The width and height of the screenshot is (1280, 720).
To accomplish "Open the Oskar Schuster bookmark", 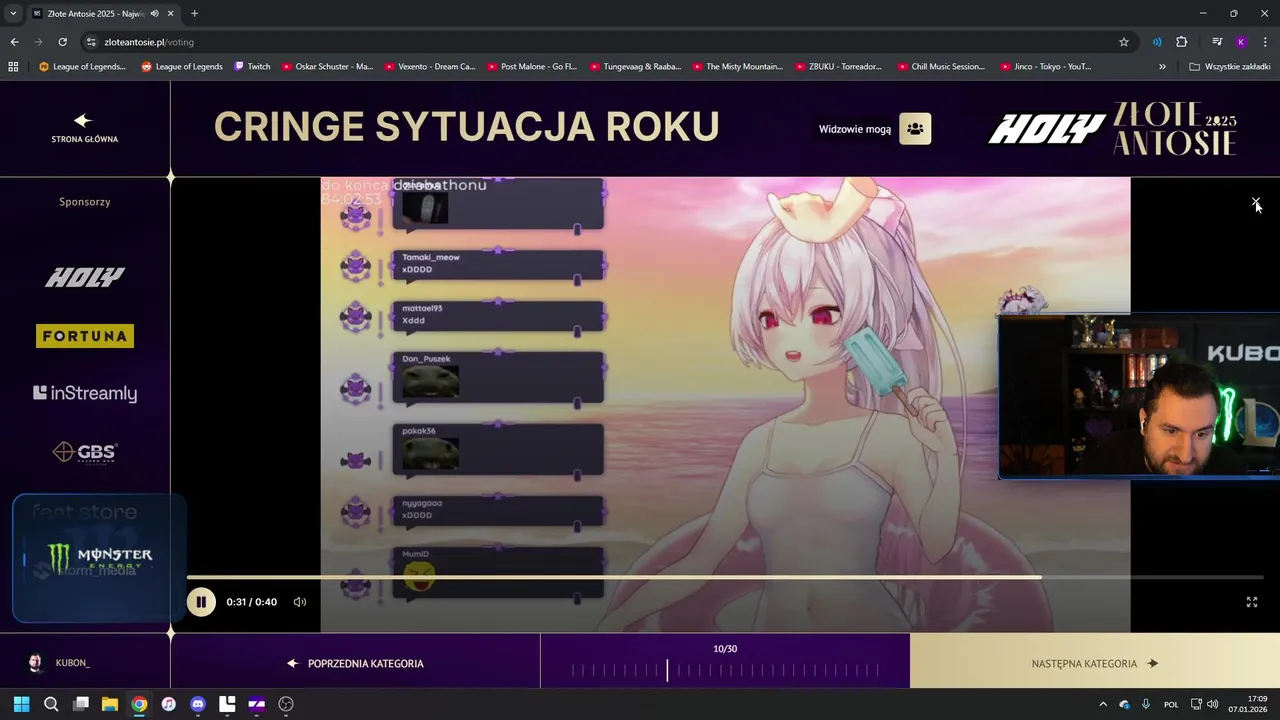I will click(327, 67).
